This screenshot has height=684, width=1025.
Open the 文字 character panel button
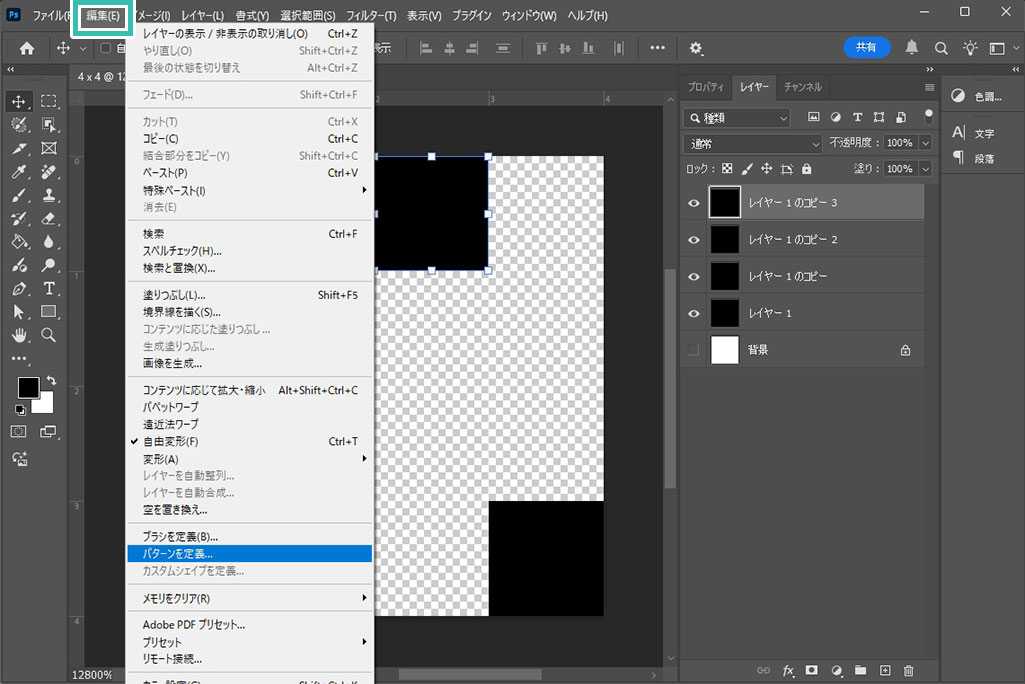pos(974,133)
